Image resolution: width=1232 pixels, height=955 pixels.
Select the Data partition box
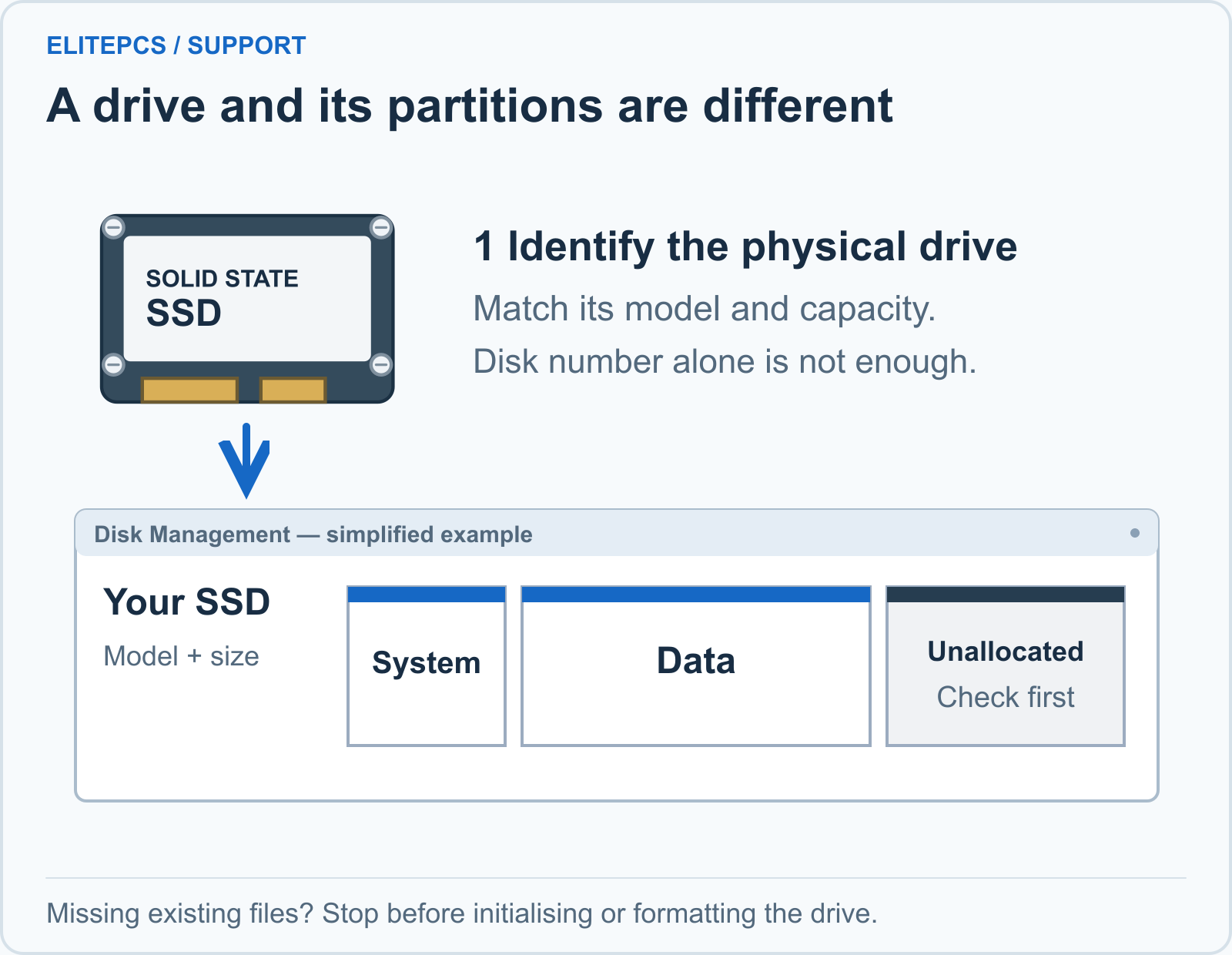[696, 666]
